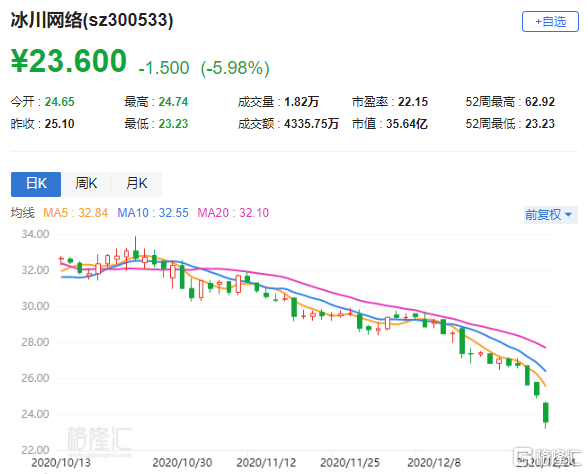Click the 26.00 y-axis label
The height and width of the screenshot is (474, 588).
(x=35, y=378)
